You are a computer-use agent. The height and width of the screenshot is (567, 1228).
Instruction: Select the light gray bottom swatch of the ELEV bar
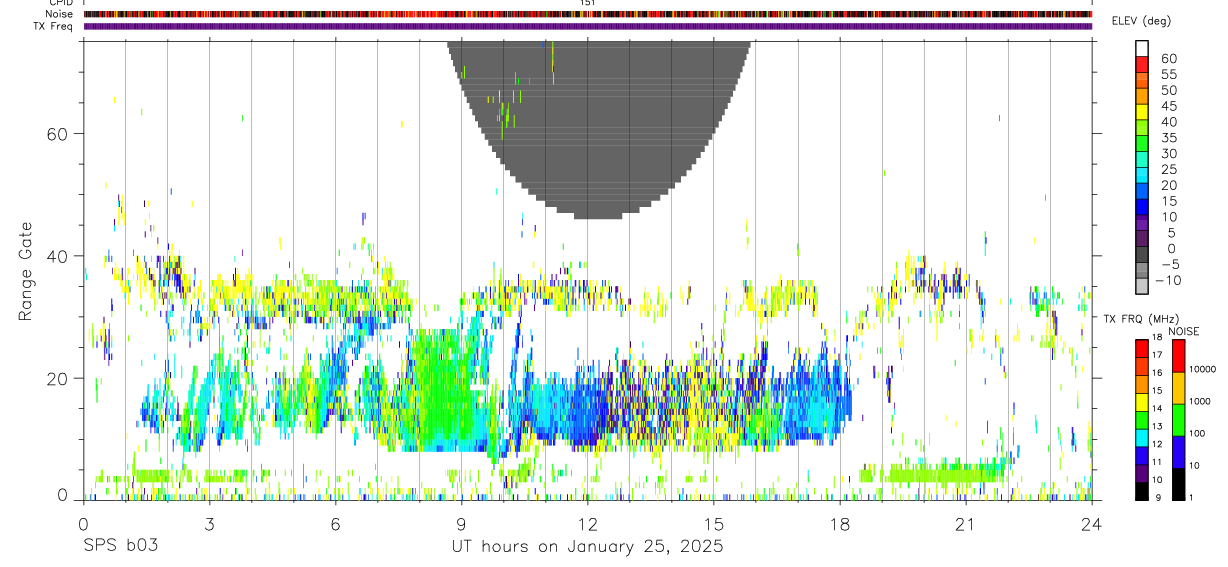[x=1142, y=286]
